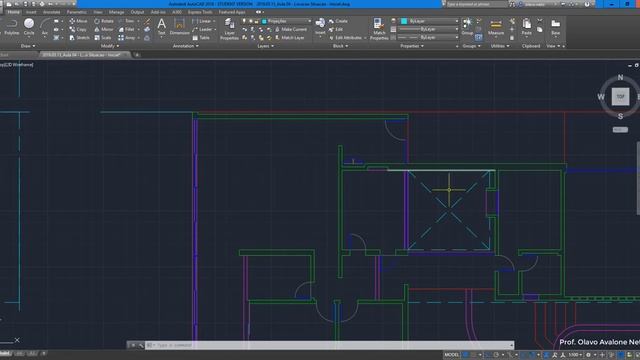Screen dimensions: 640x360
Task: Open the Measure utility
Action: coord(496,27)
